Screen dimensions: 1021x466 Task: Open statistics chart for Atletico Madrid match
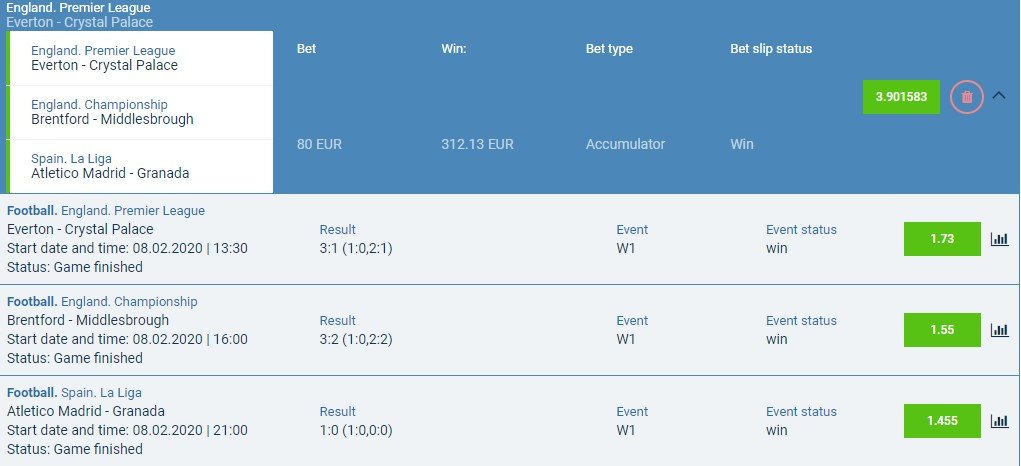(1000, 421)
